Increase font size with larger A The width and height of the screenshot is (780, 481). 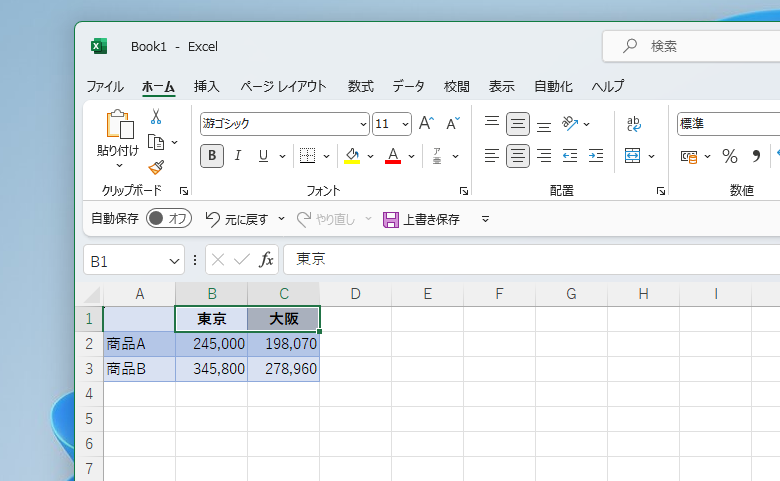(426, 123)
